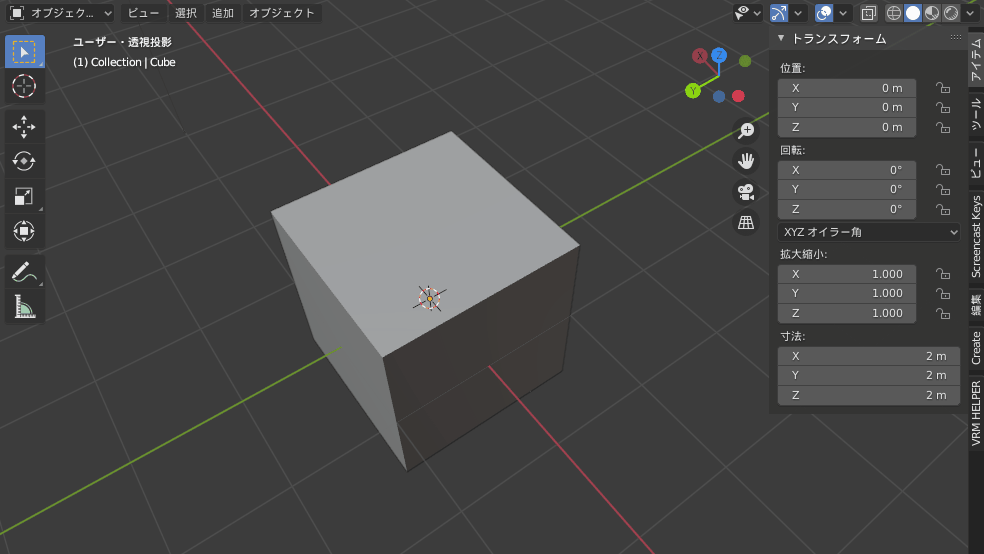The height and width of the screenshot is (554, 984).
Task: Lock the location X value
Action: pos(942,88)
